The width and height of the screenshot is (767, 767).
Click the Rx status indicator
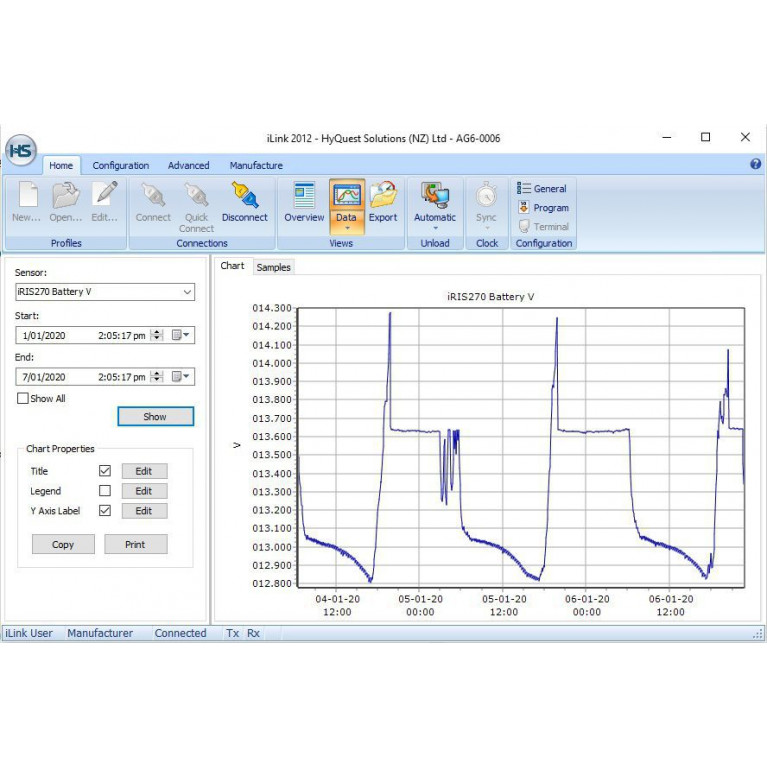[253, 633]
